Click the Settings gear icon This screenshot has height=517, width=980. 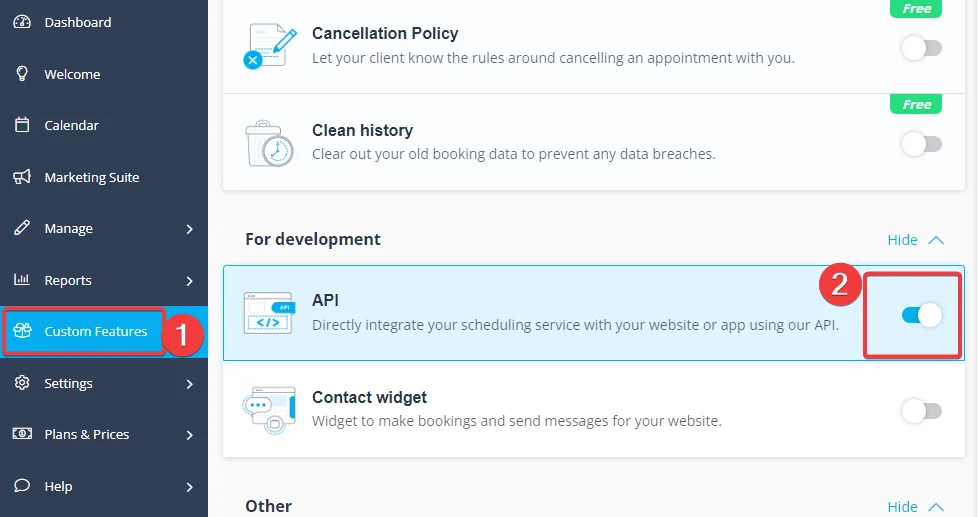(x=22, y=383)
